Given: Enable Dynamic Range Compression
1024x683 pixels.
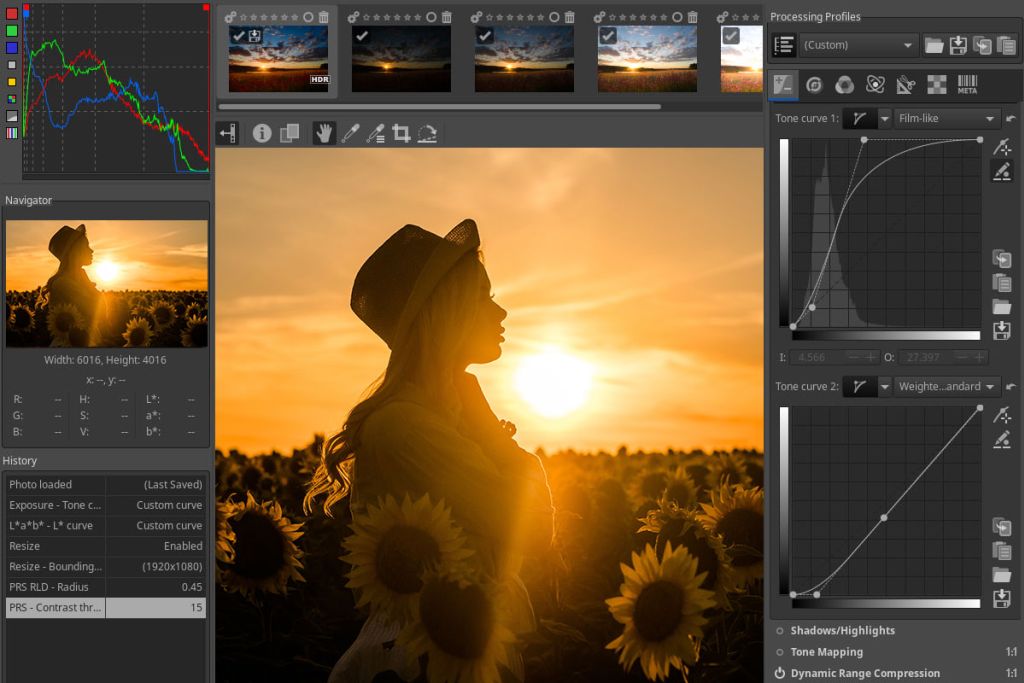Looking at the screenshot, I should pos(779,673).
